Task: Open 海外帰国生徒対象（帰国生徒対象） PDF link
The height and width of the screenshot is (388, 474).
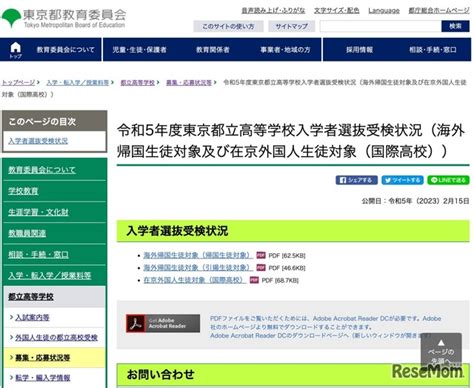Action: click(198, 255)
